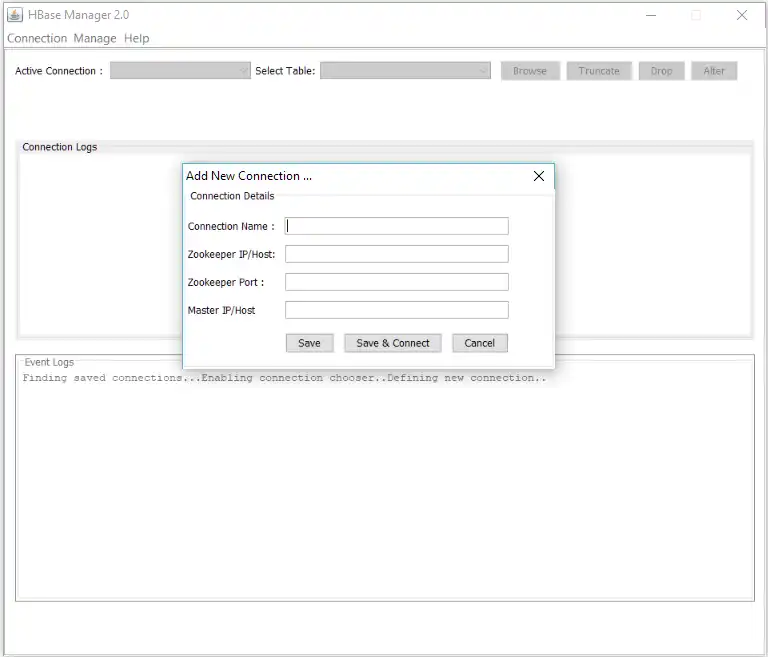Click the Drop table button
The width and height of the screenshot is (768, 657).
[661, 71]
